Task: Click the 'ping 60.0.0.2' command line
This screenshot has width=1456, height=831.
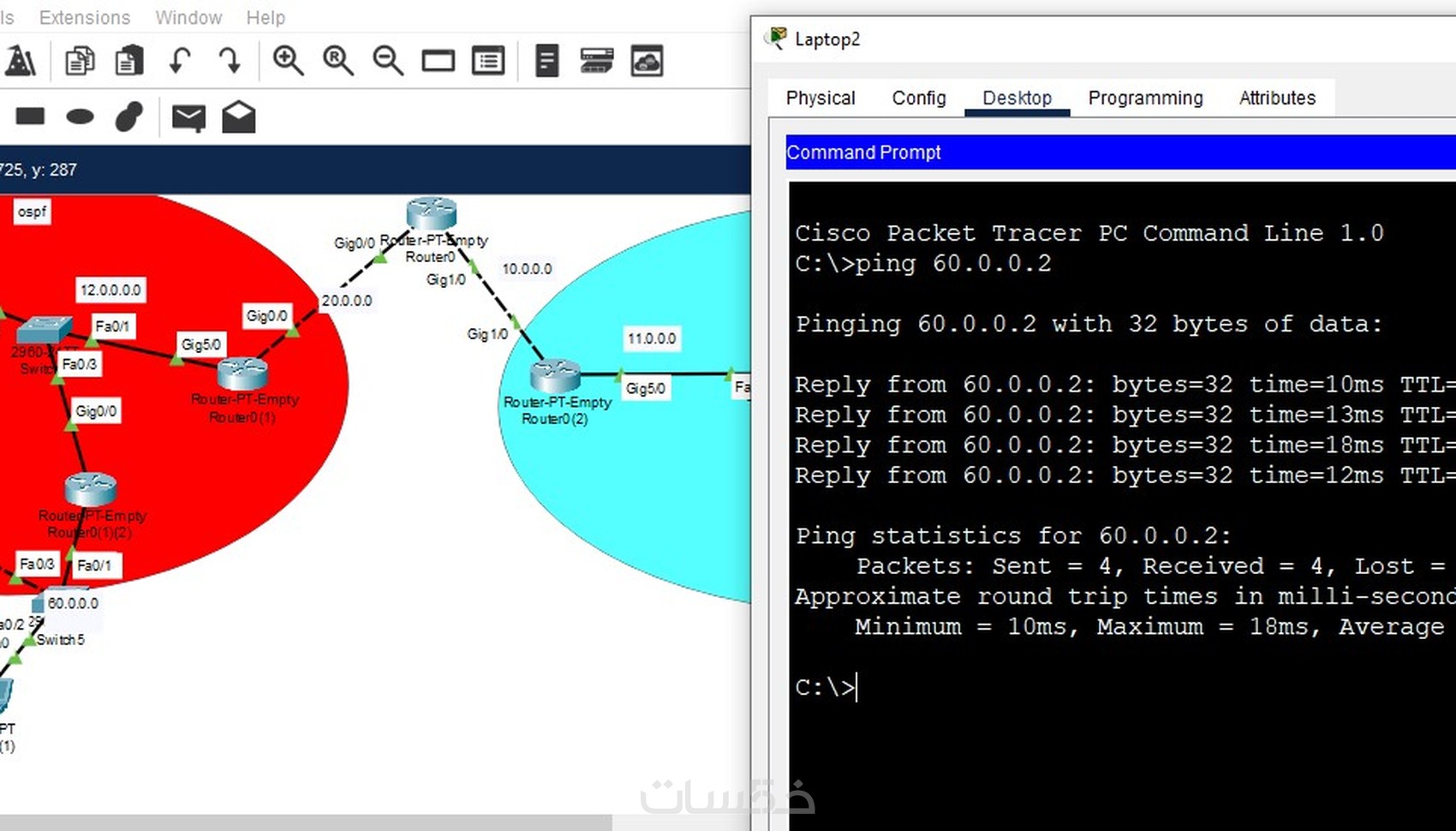Action: [923, 264]
